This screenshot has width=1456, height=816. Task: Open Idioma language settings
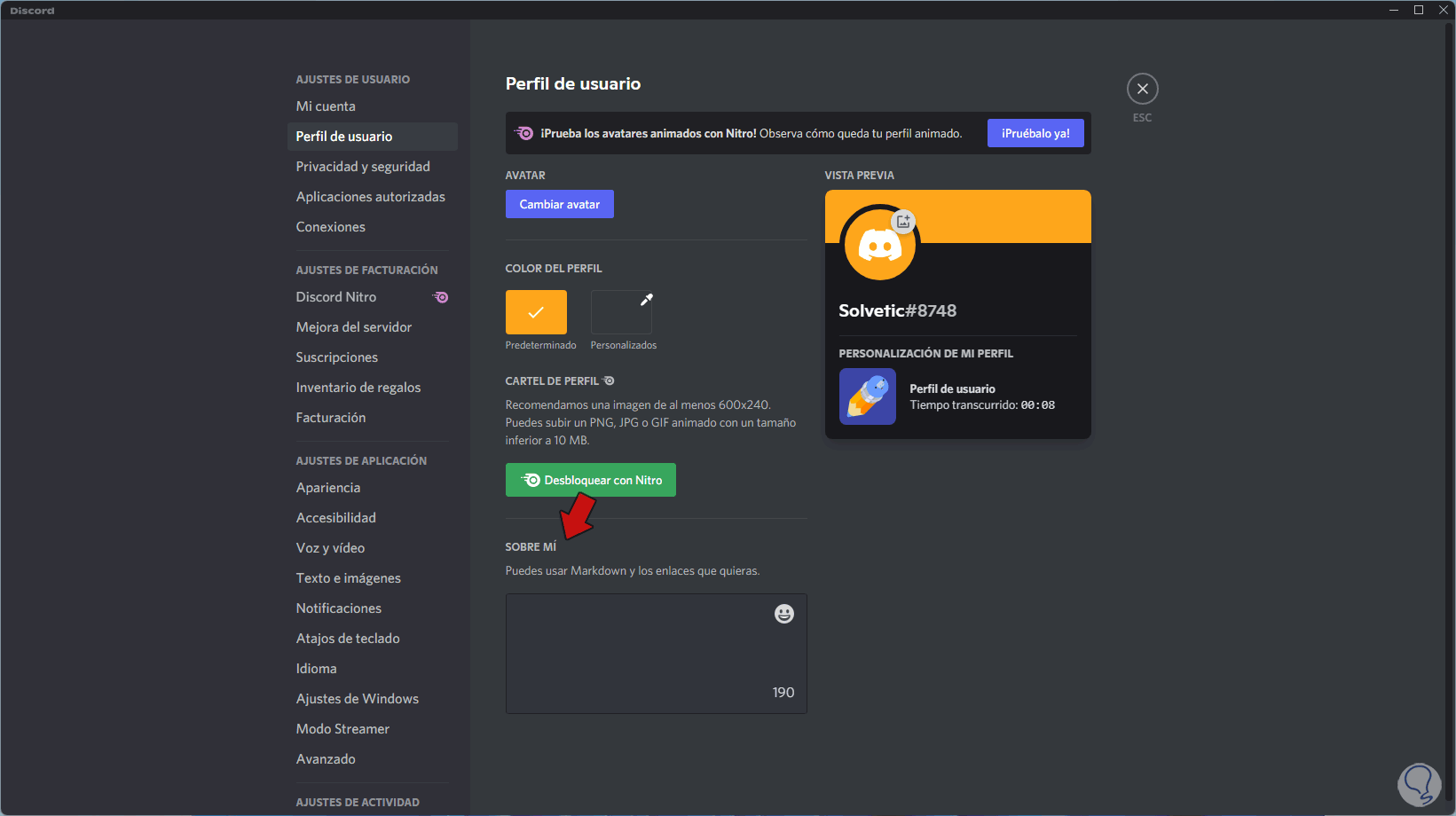pos(373,669)
